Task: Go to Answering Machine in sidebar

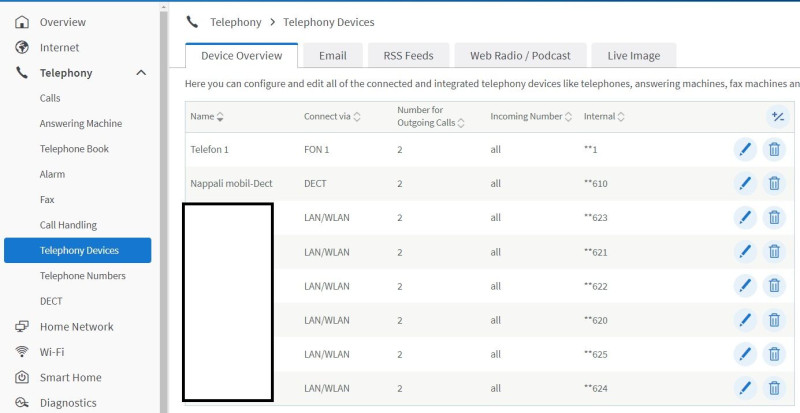Action: (x=81, y=124)
